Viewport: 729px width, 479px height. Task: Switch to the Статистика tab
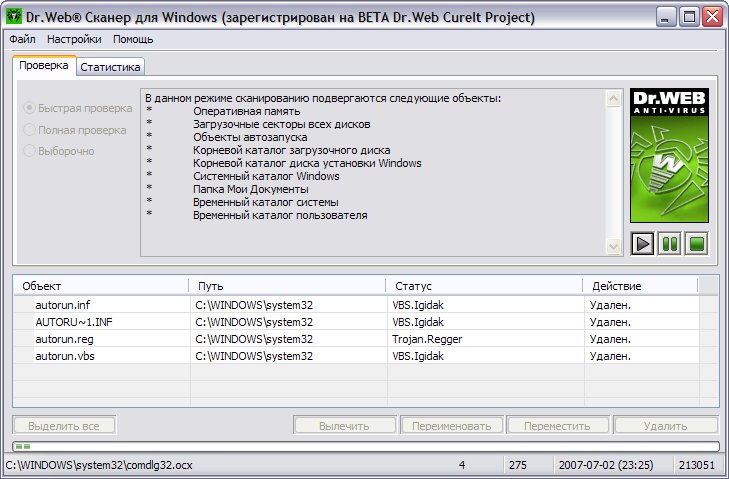pyautogui.click(x=110, y=67)
